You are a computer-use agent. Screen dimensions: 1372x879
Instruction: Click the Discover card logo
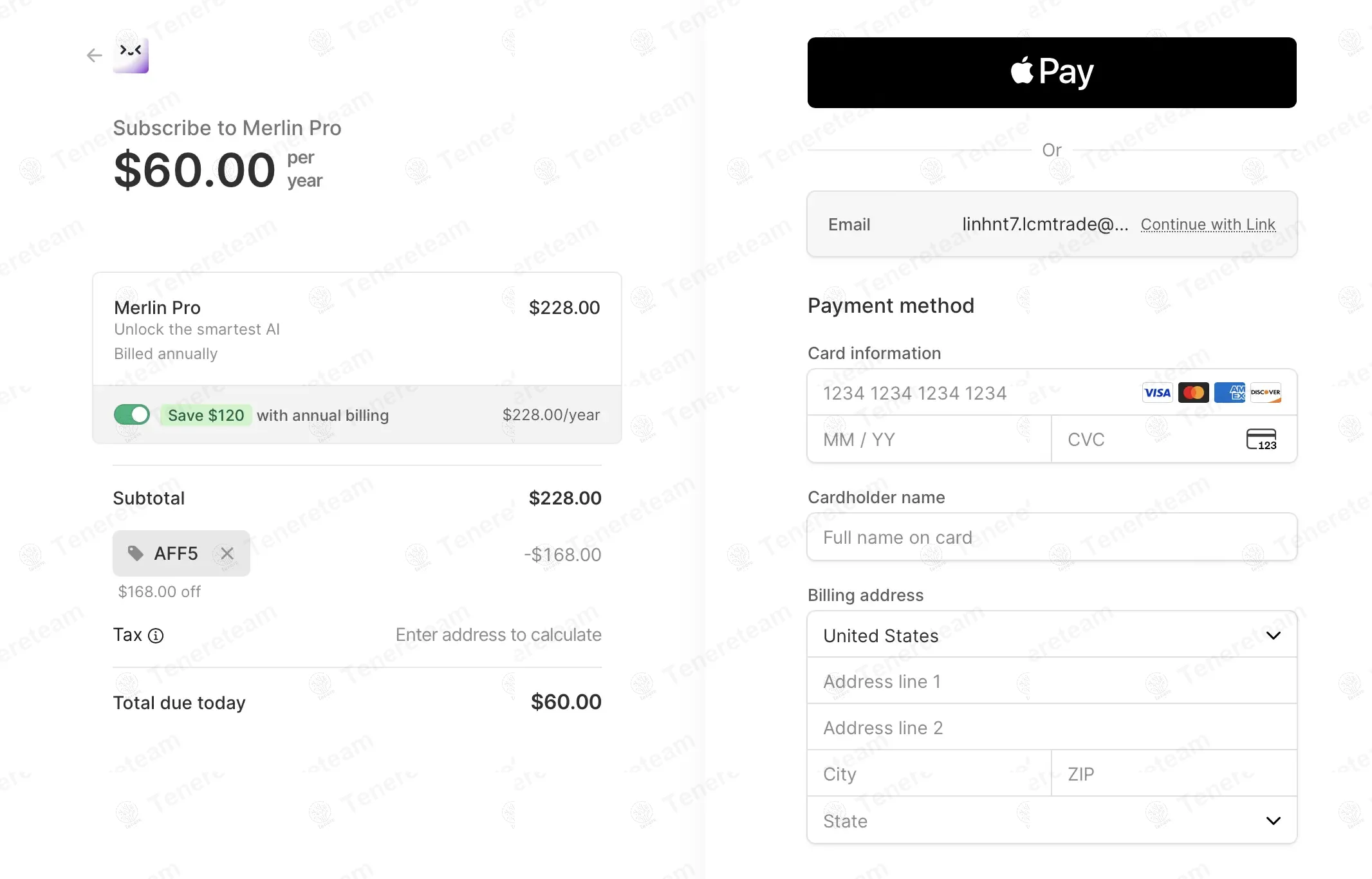[1265, 393]
